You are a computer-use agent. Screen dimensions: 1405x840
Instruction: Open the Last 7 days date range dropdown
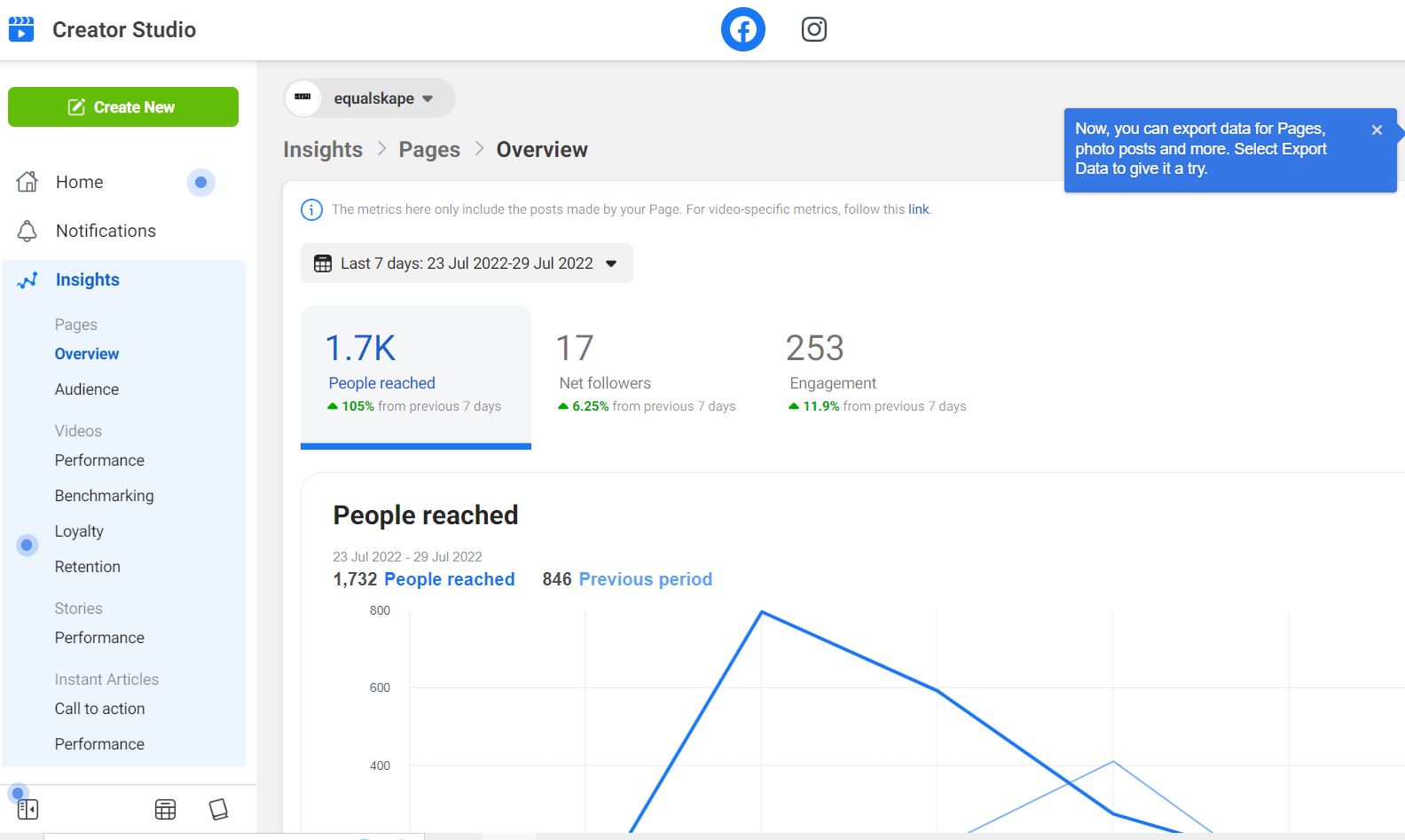pos(467,263)
